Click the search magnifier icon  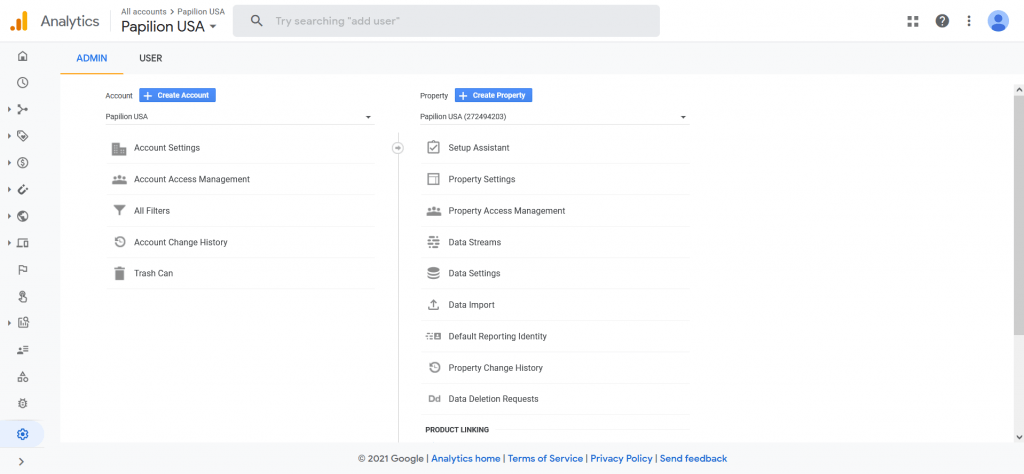(x=257, y=21)
